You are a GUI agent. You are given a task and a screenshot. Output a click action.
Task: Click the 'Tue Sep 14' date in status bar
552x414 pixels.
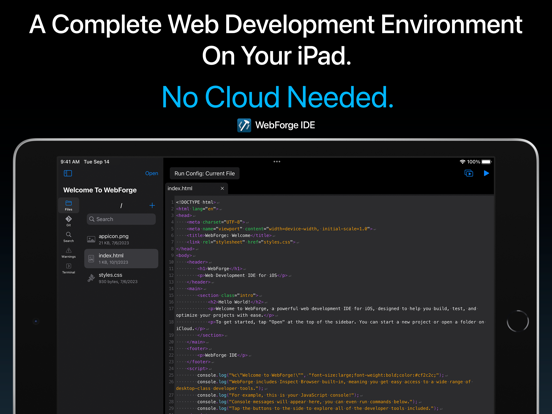click(96, 162)
